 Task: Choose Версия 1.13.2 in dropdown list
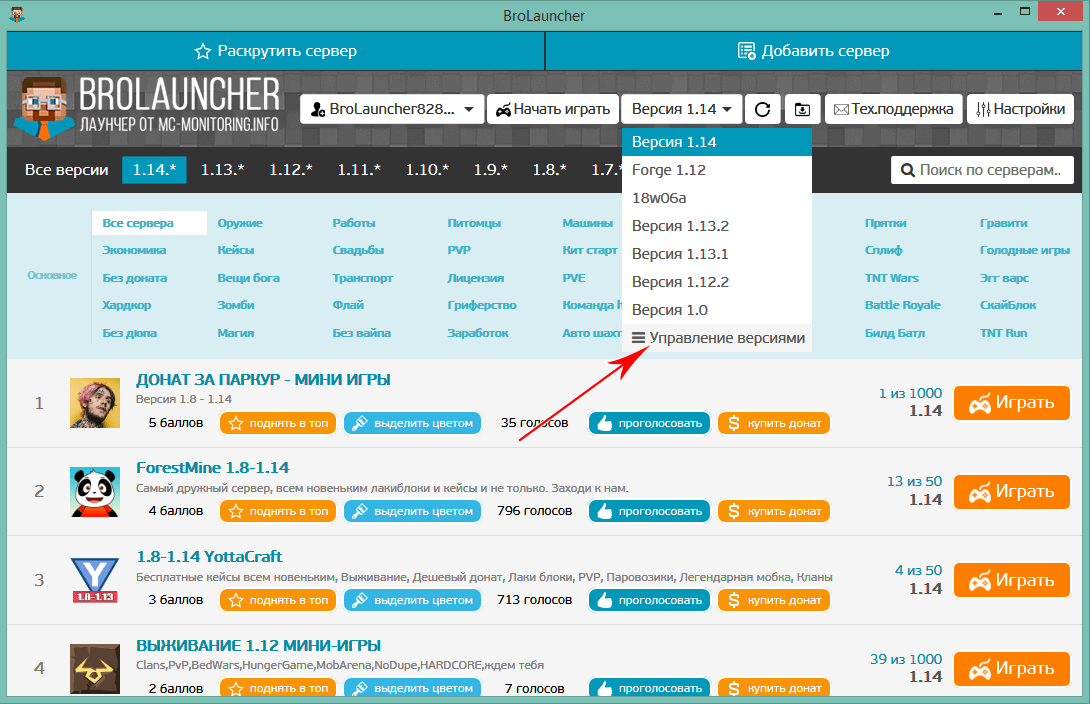tap(680, 226)
